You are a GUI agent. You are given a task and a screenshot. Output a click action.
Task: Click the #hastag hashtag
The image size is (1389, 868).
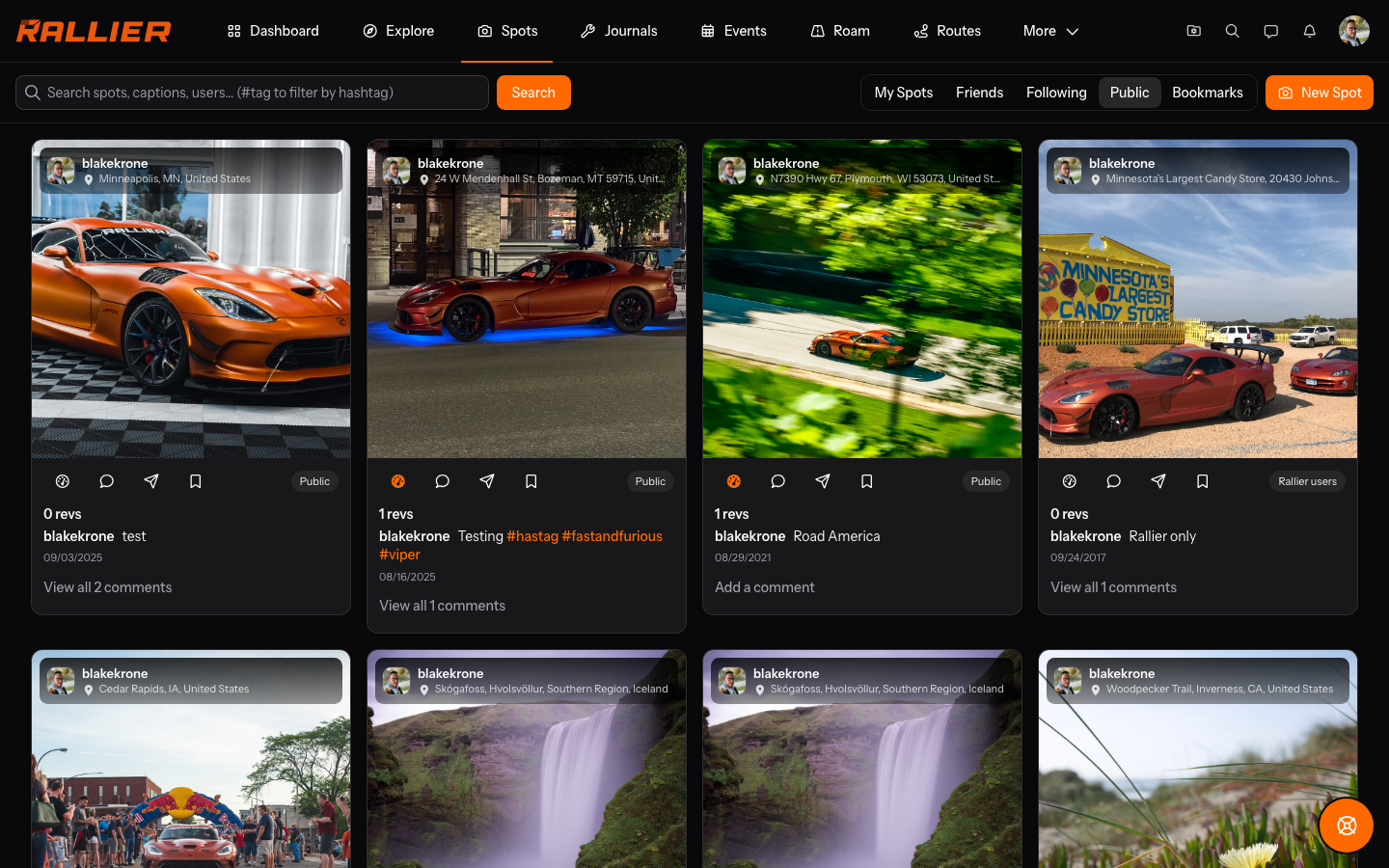coord(532,536)
